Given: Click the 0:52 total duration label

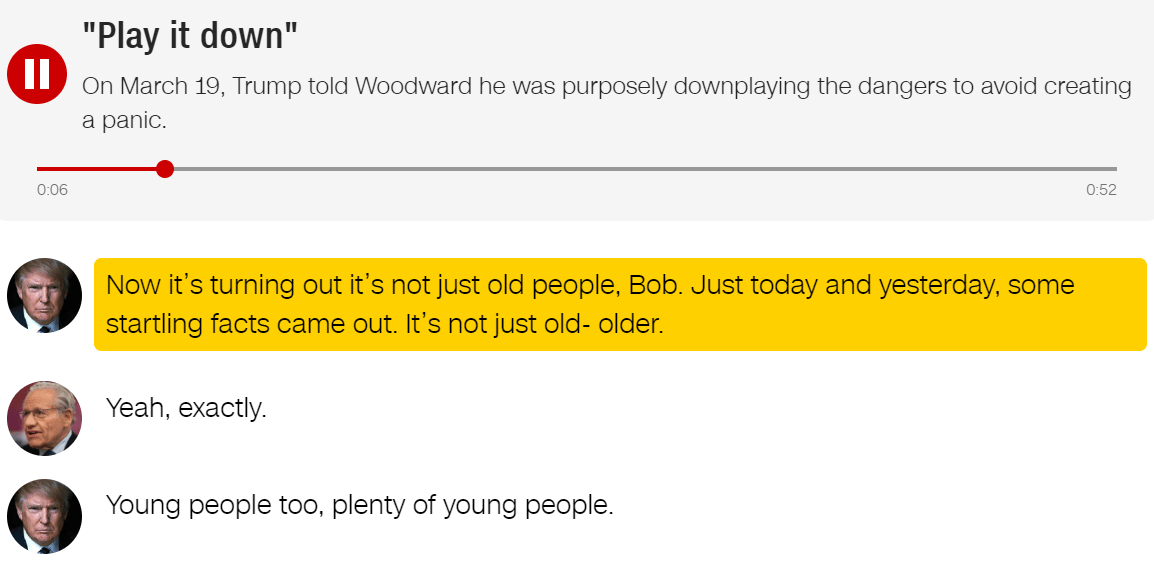Looking at the screenshot, I should [1101, 190].
